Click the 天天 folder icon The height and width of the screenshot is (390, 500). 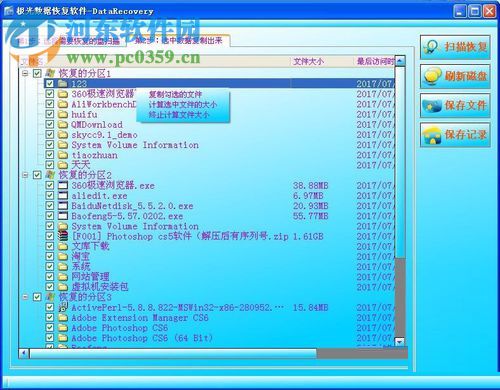[x=63, y=165]
